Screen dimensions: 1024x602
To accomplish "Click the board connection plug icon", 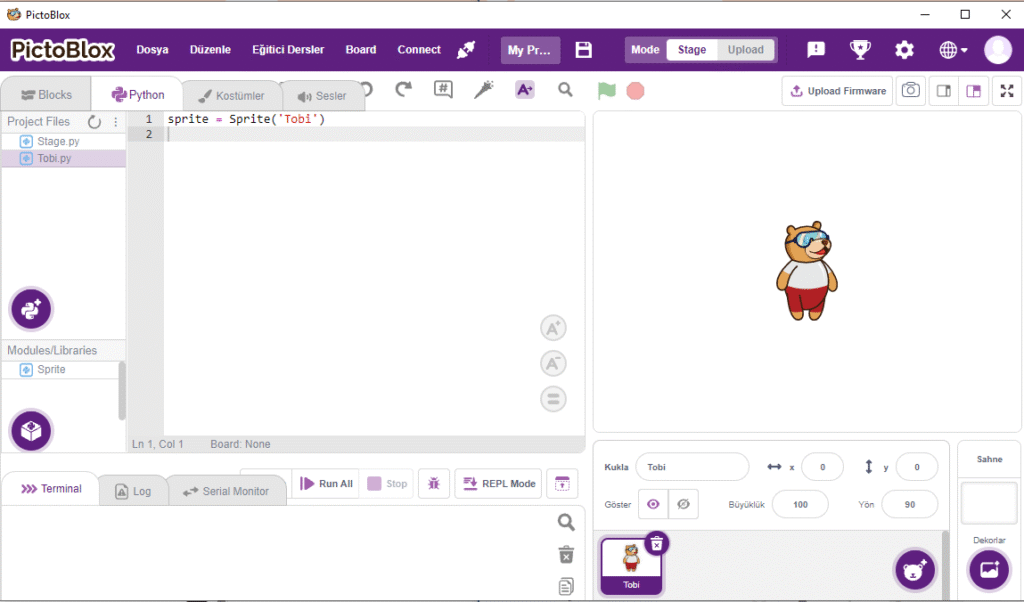I will tap(466, 50).
